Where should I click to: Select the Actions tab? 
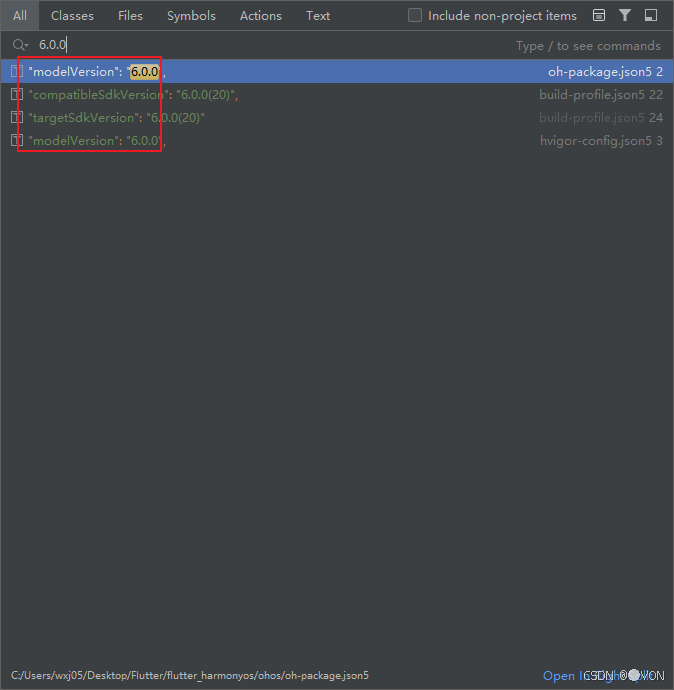[x=260, y=16]
